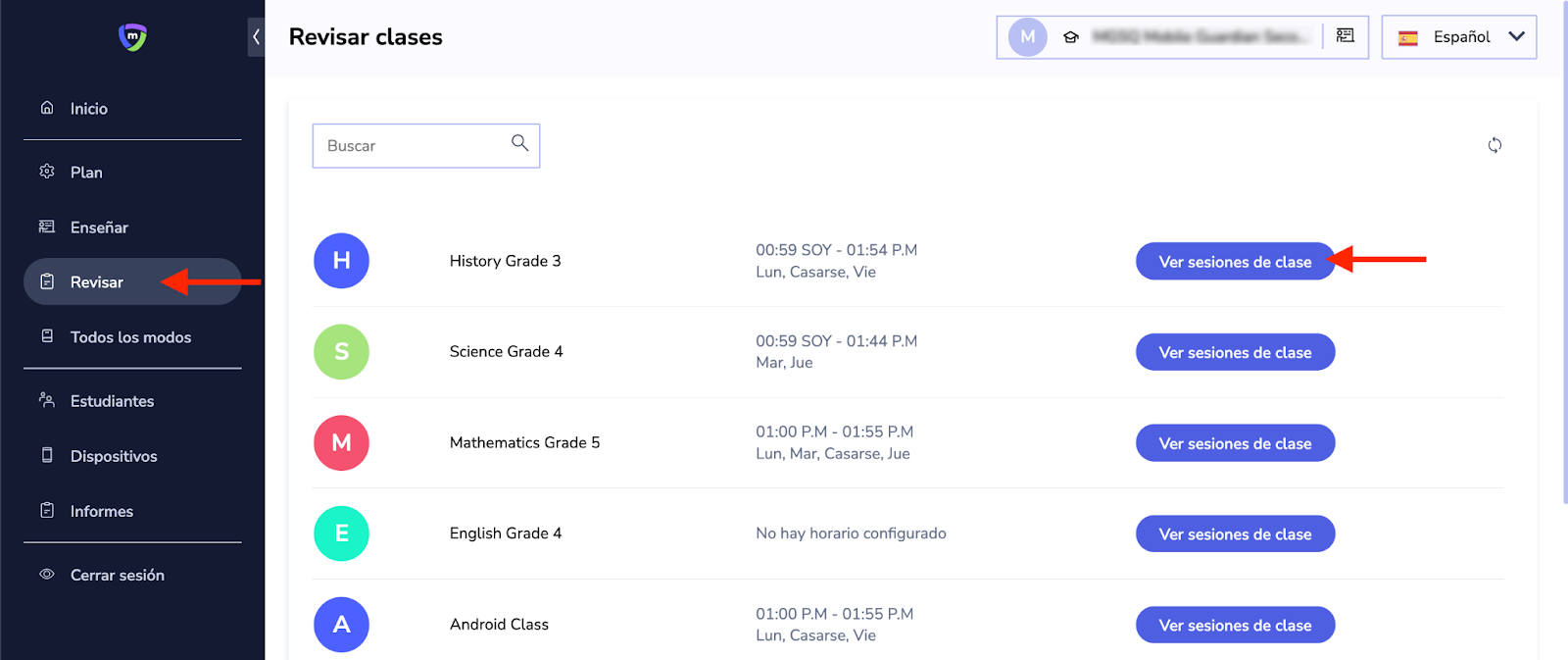Viewport: 1568px width, 660px height.
Task: Open Informes from the side menu
Action: [x=101, y=511]
